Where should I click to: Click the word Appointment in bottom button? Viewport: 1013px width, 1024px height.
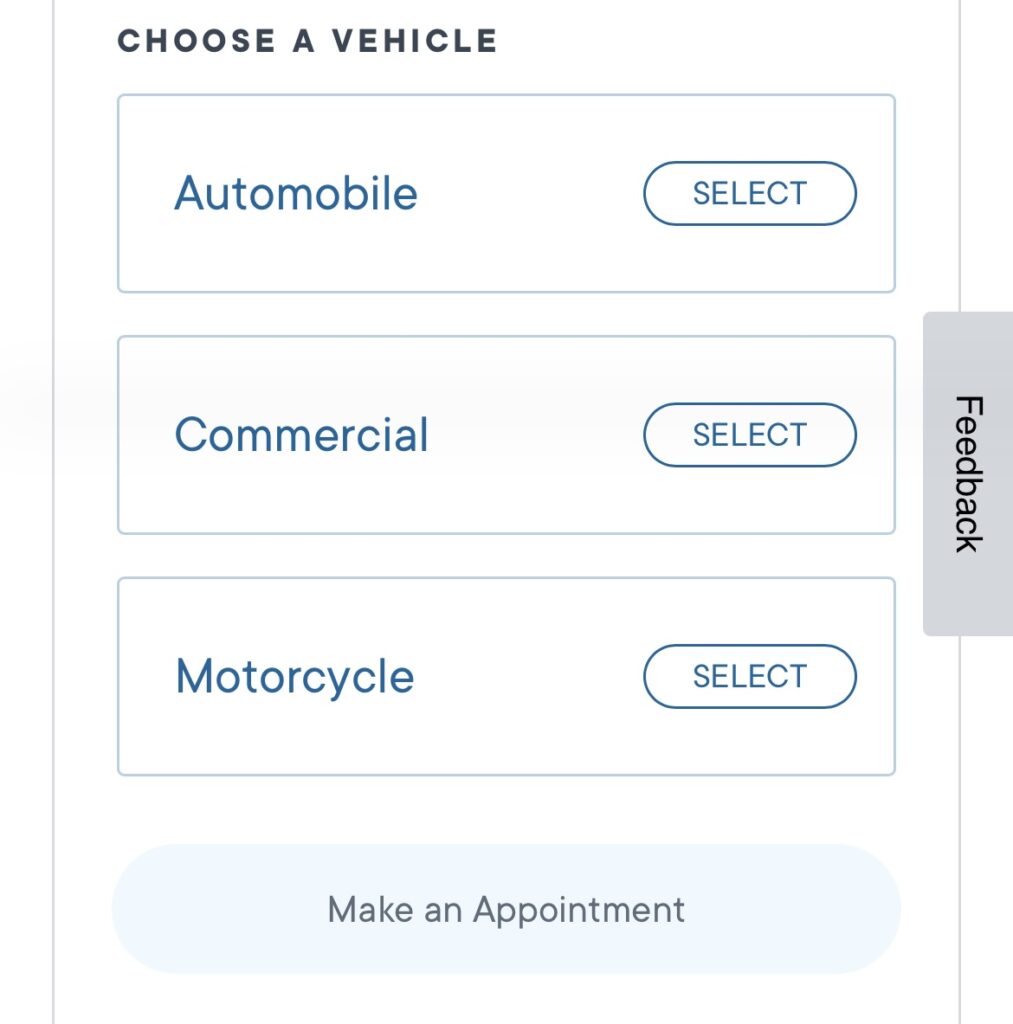(579, 910)
